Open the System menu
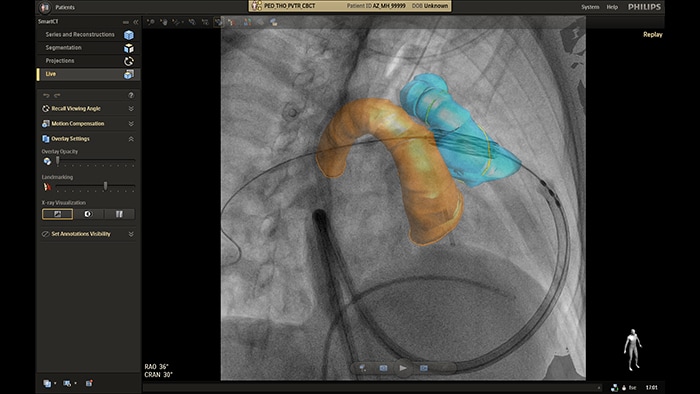Viewport: 700px width, 394px height. 590,7
